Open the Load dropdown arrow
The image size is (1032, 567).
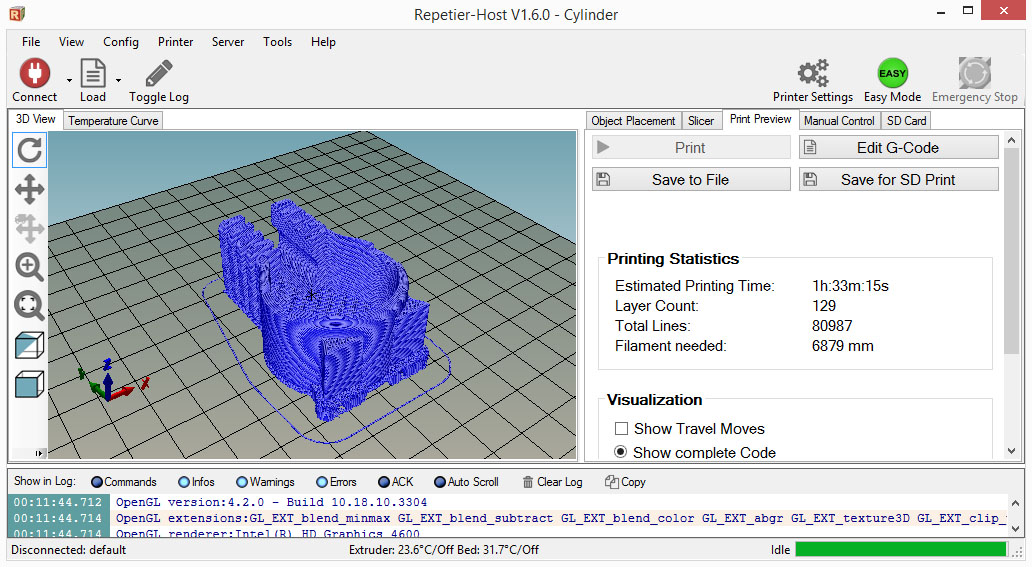[x=118, y=80]
